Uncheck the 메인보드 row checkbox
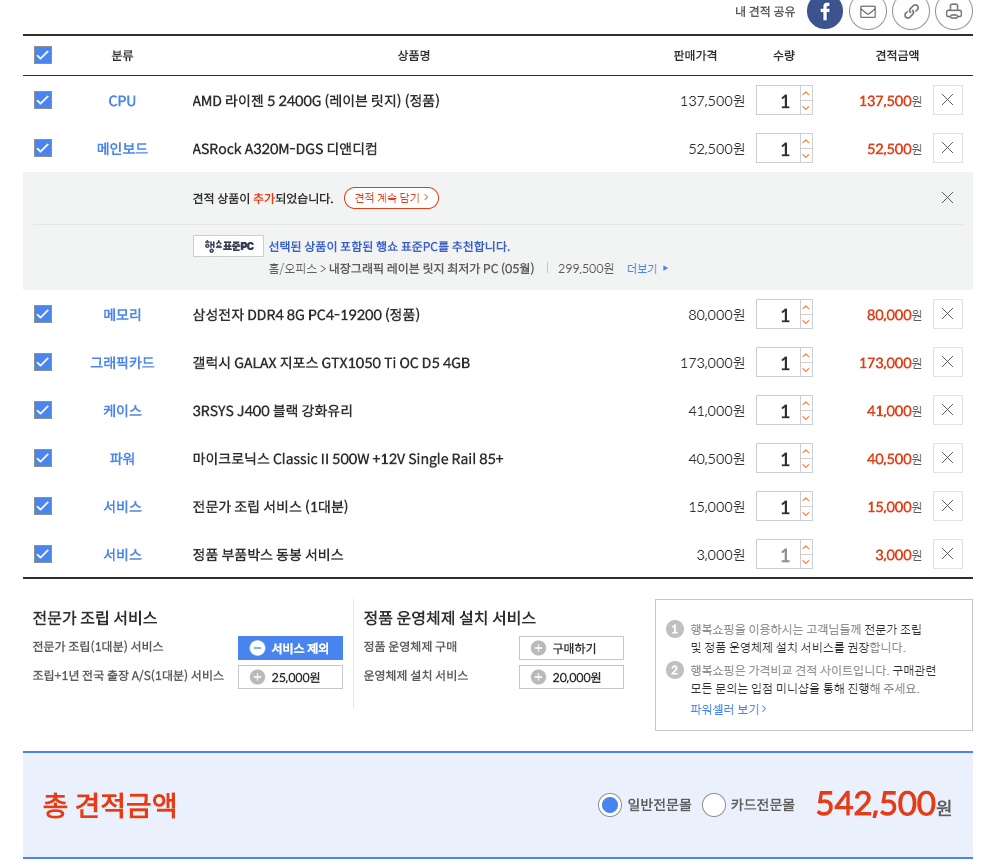985x865 pixels. click(43, 148)
